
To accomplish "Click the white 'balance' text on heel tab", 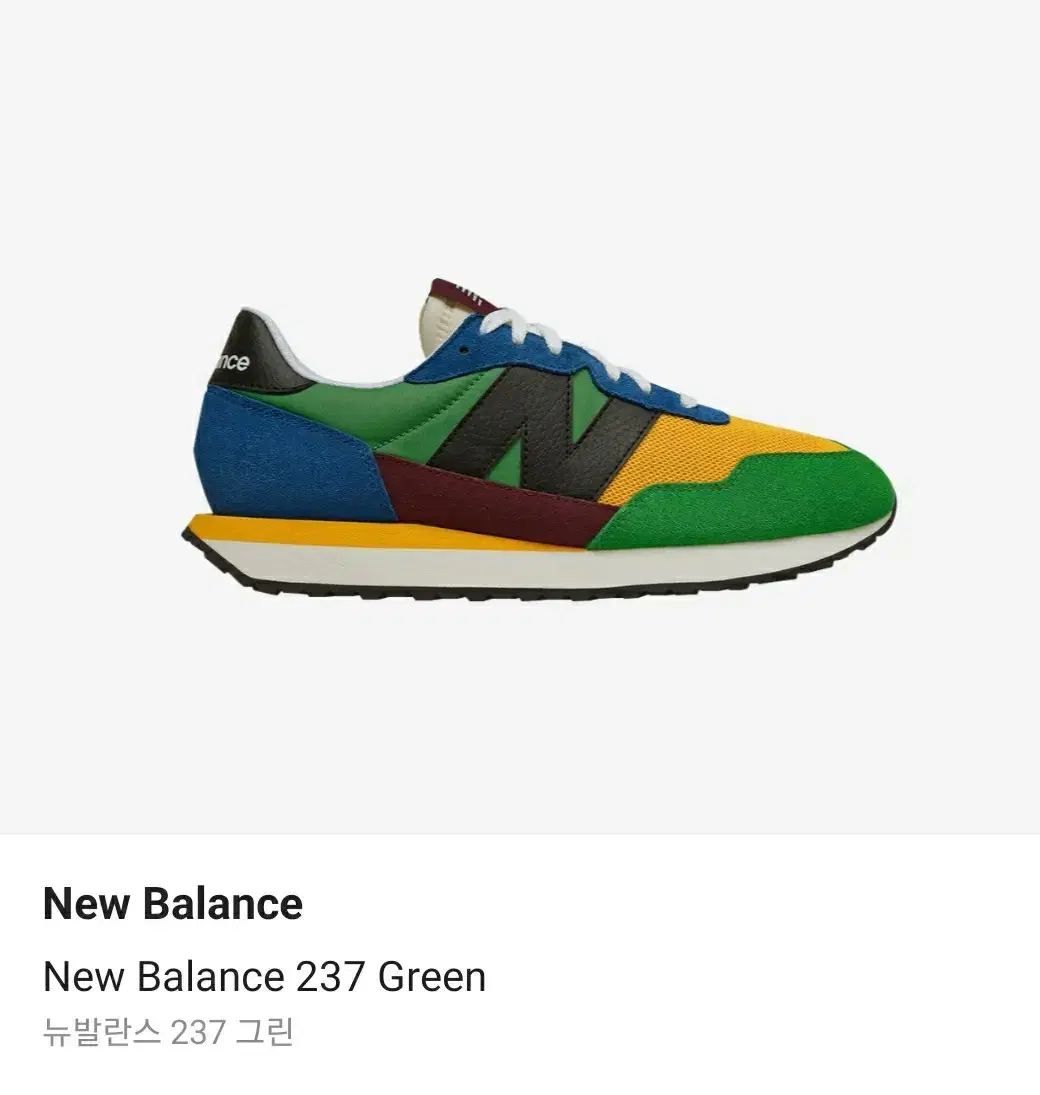I will pos(230,362).
